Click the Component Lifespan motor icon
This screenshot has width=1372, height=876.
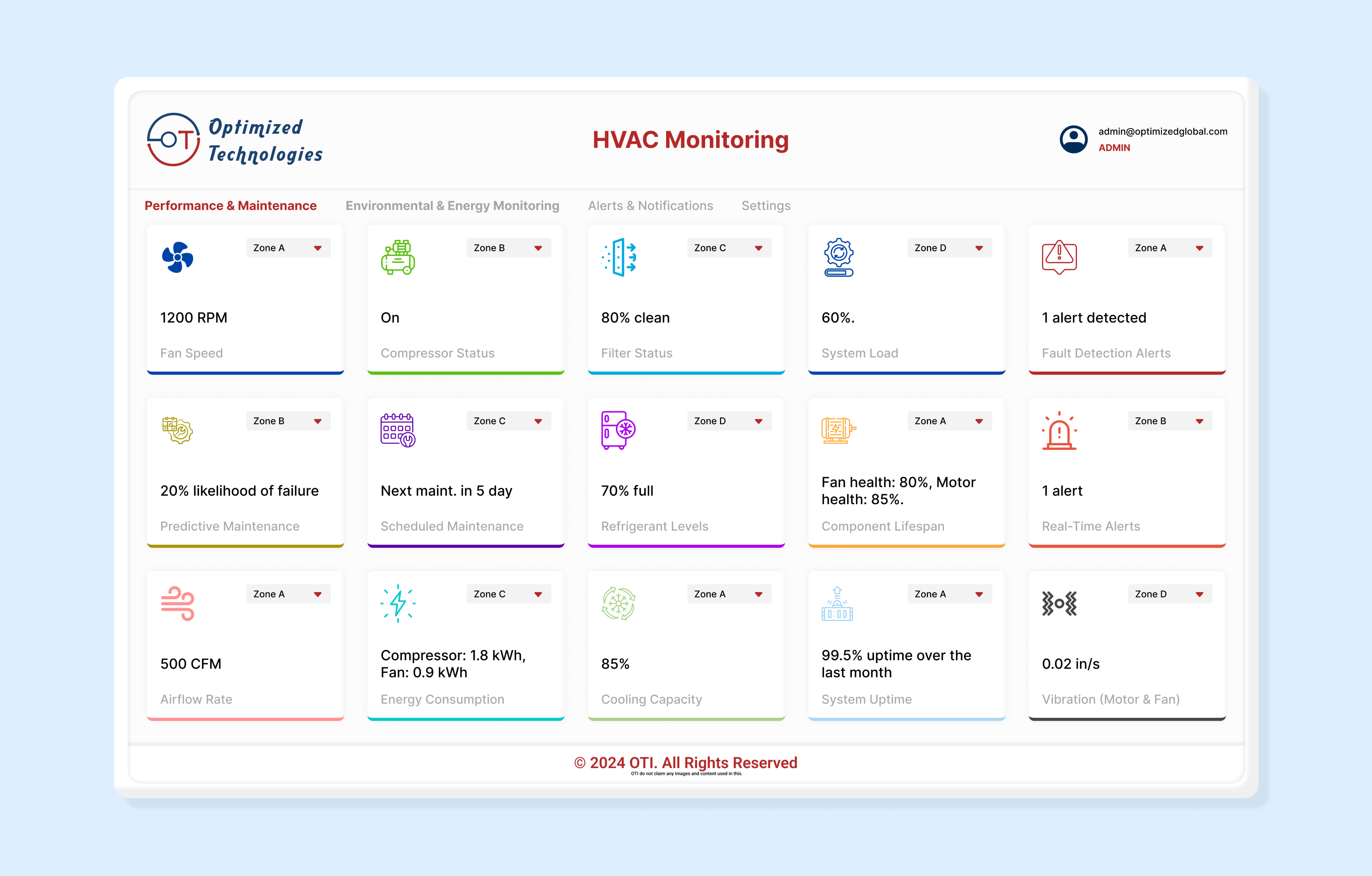[x=839, y=430]
